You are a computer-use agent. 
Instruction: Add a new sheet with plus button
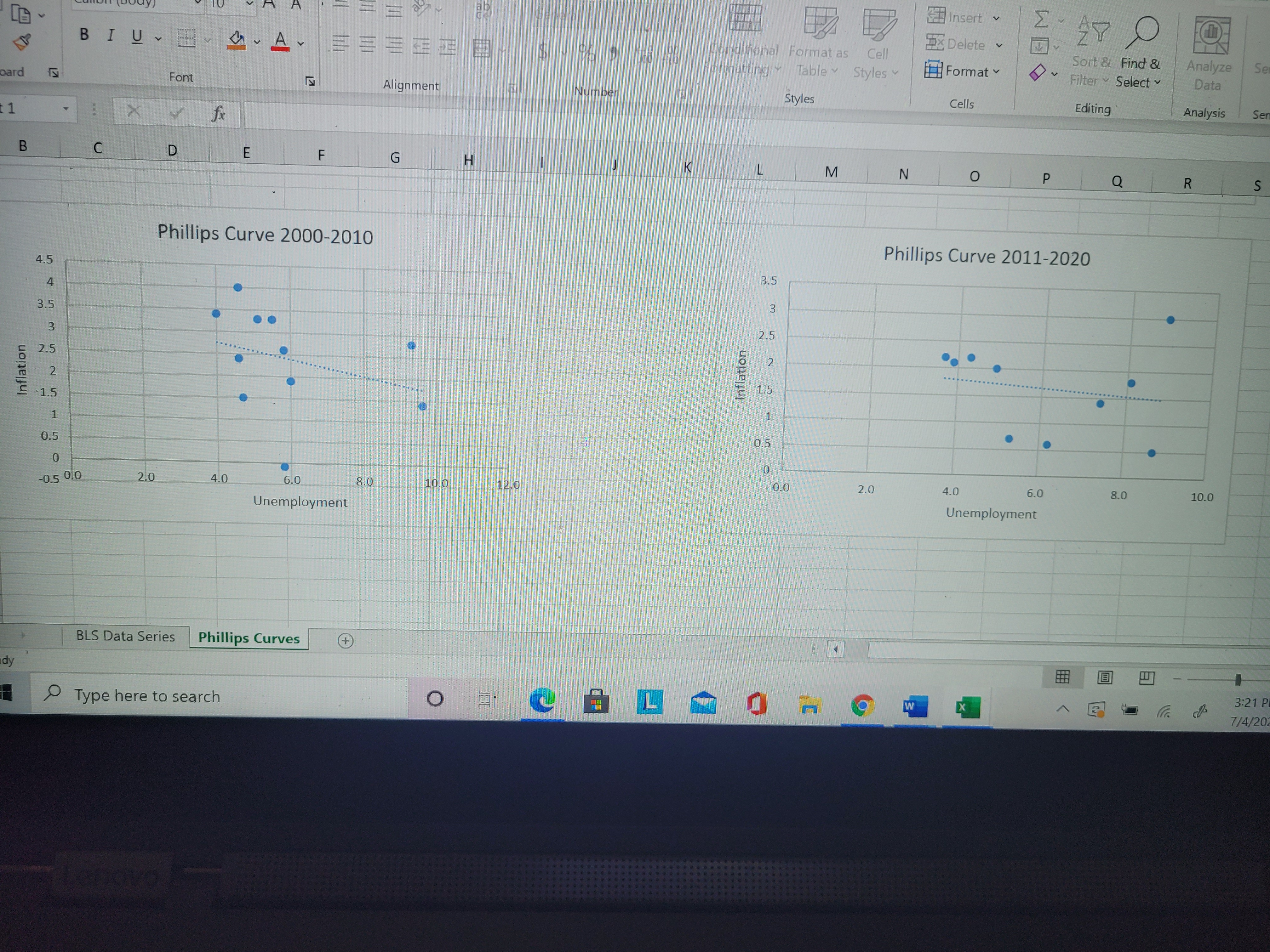[345, 640]
